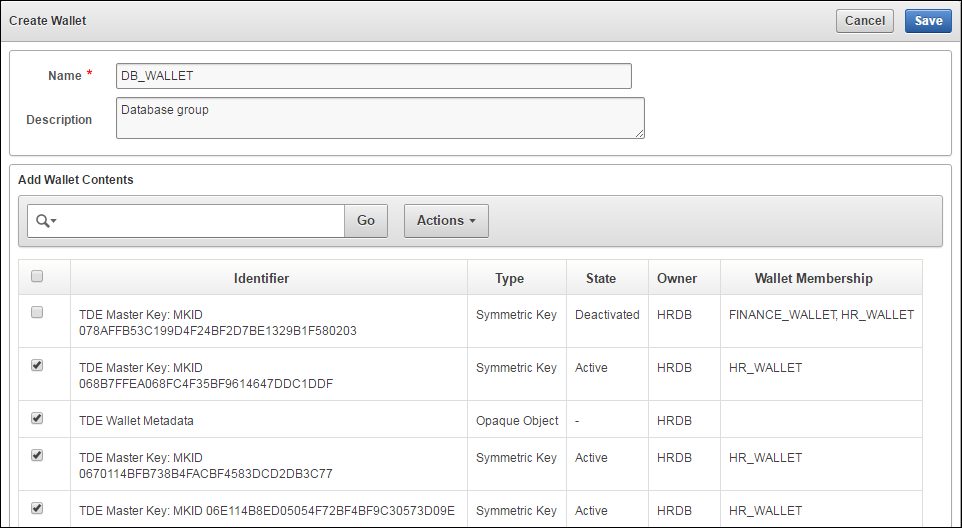Sort by the Identifier column header
The width and height of the screenshot is (962, 528).
261,278
